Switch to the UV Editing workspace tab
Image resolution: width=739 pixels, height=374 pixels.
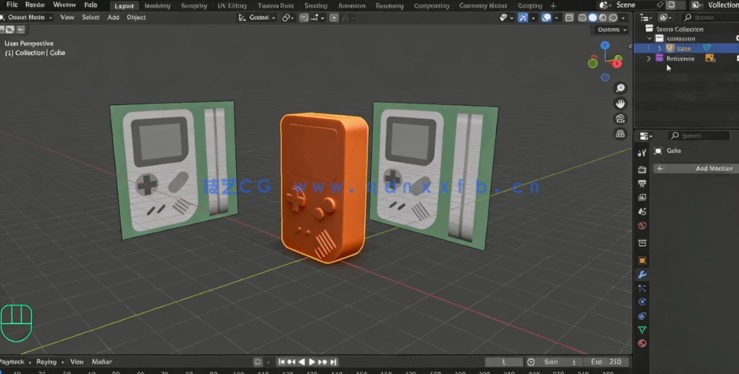231,6
